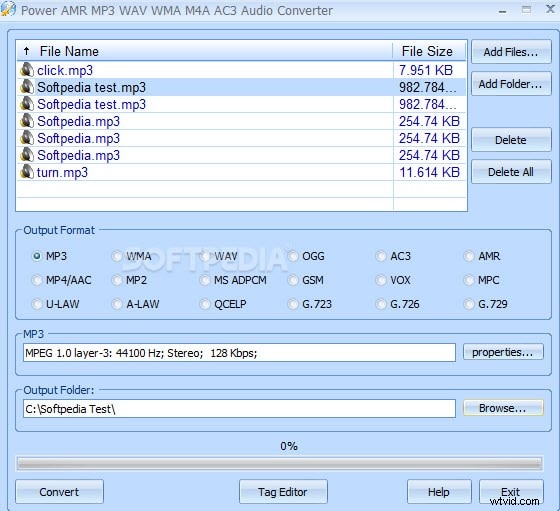This screenshot has height=511, width=560.
Task: Start conversion with the Convert button
Action: pyautogui.click(x=59, y=492)
